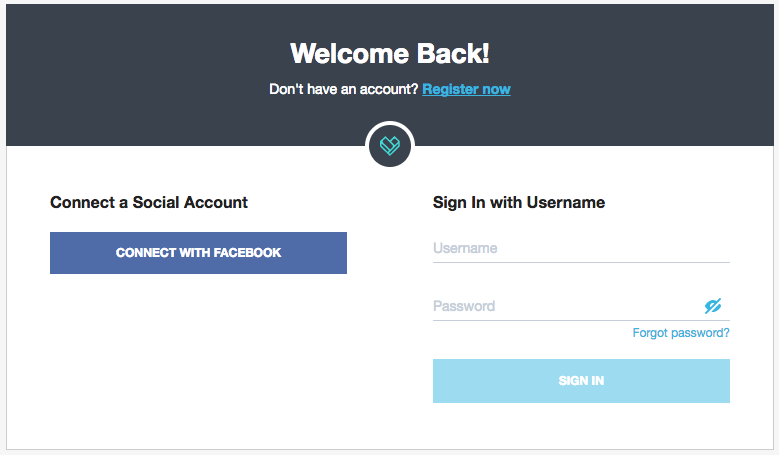
Task: Click the Sign In with Username heading
Action: point(518,202)
